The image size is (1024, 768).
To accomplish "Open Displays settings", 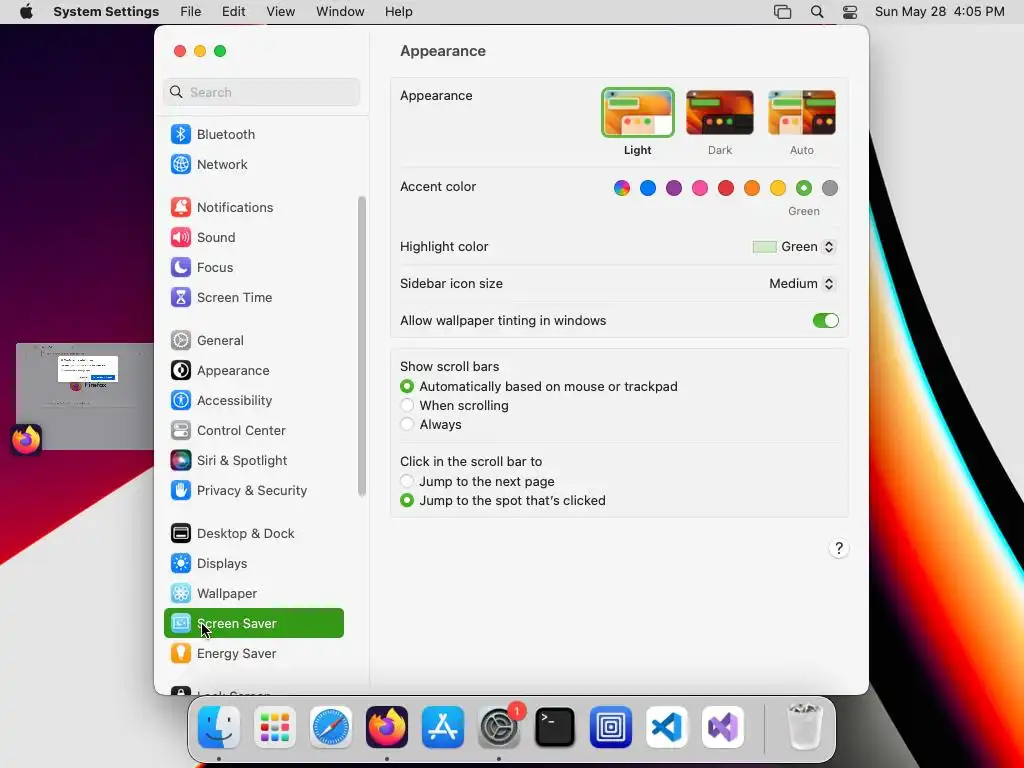I will 253,564.
